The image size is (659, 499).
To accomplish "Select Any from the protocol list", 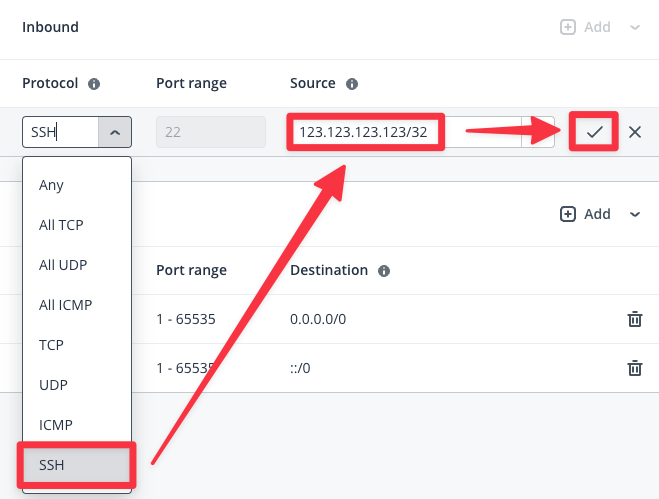I will tap(51, 185).
